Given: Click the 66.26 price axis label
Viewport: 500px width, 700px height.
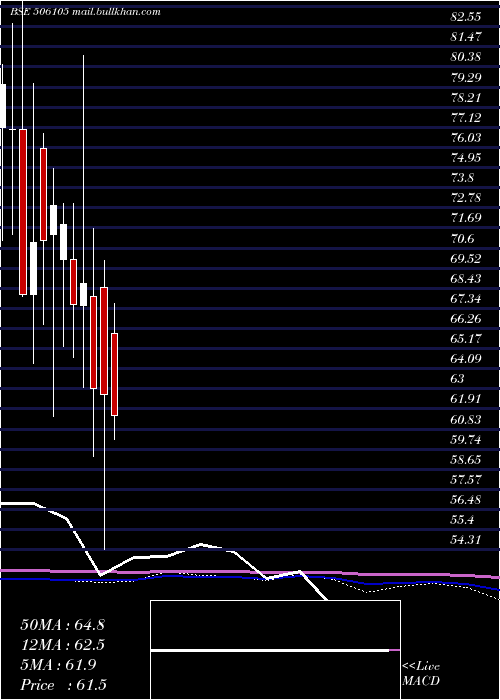Looking at the screenshot, I should coord(466,319).
